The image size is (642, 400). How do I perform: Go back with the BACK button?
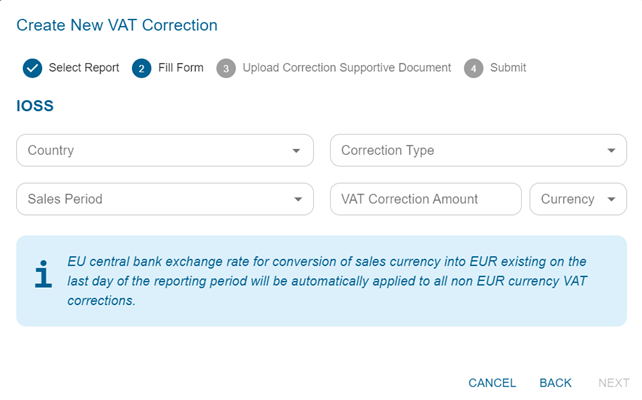pyautogui.click(x=555, y=383)
